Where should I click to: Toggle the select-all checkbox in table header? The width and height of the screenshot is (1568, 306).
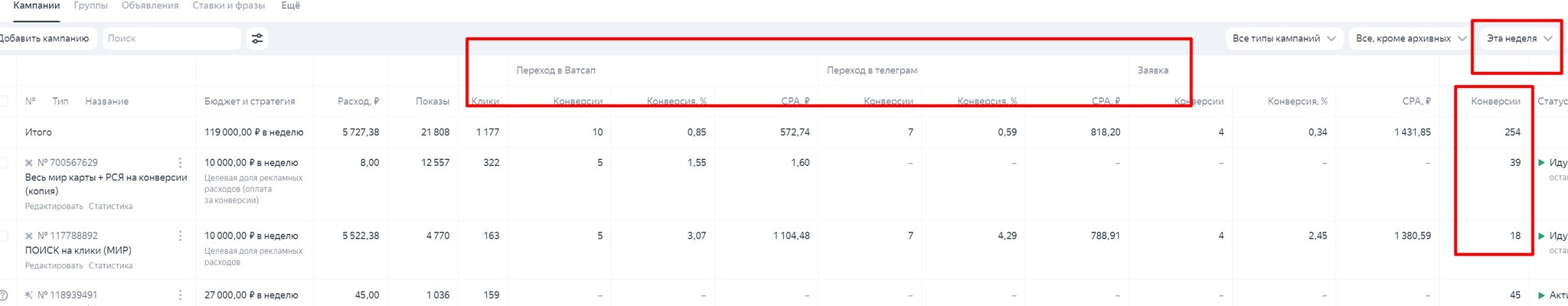[x=4, y=102]
